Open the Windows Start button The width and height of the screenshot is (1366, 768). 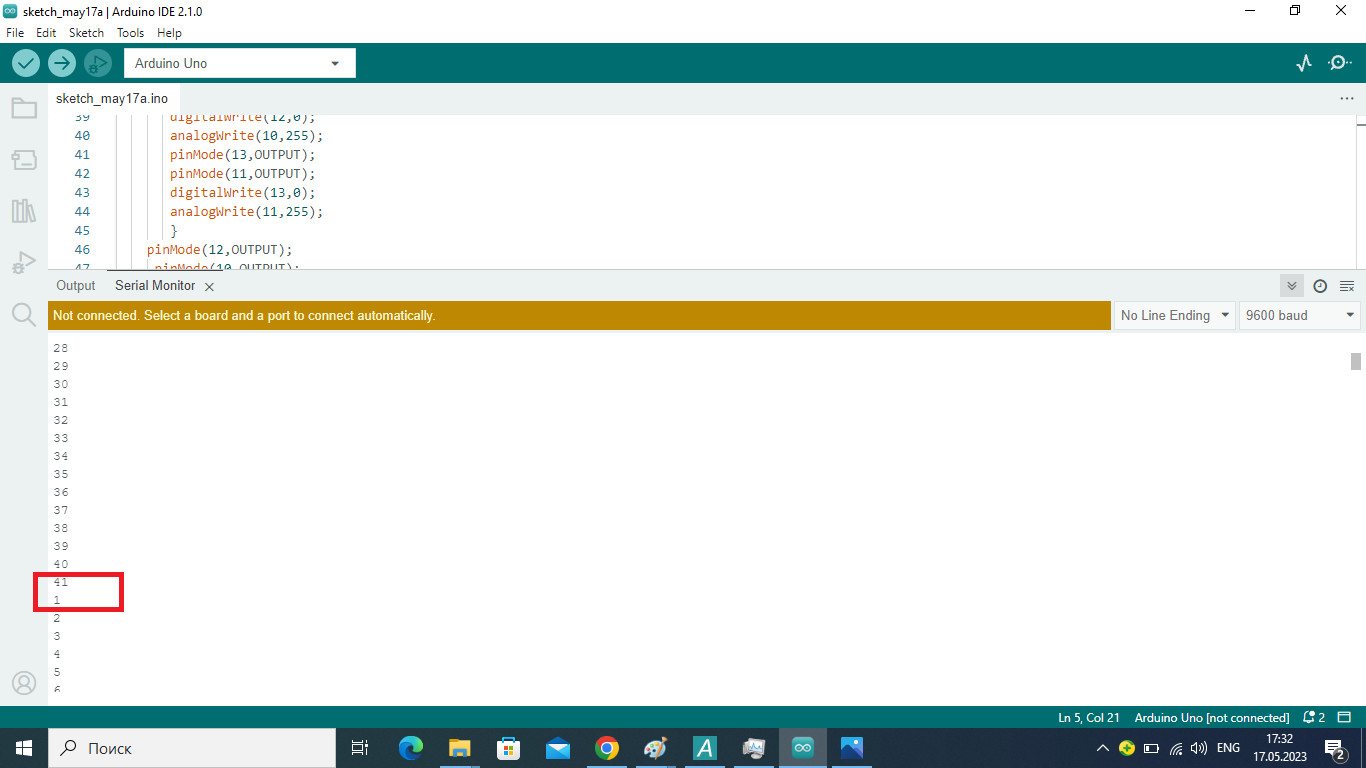(x=24, y=748)
